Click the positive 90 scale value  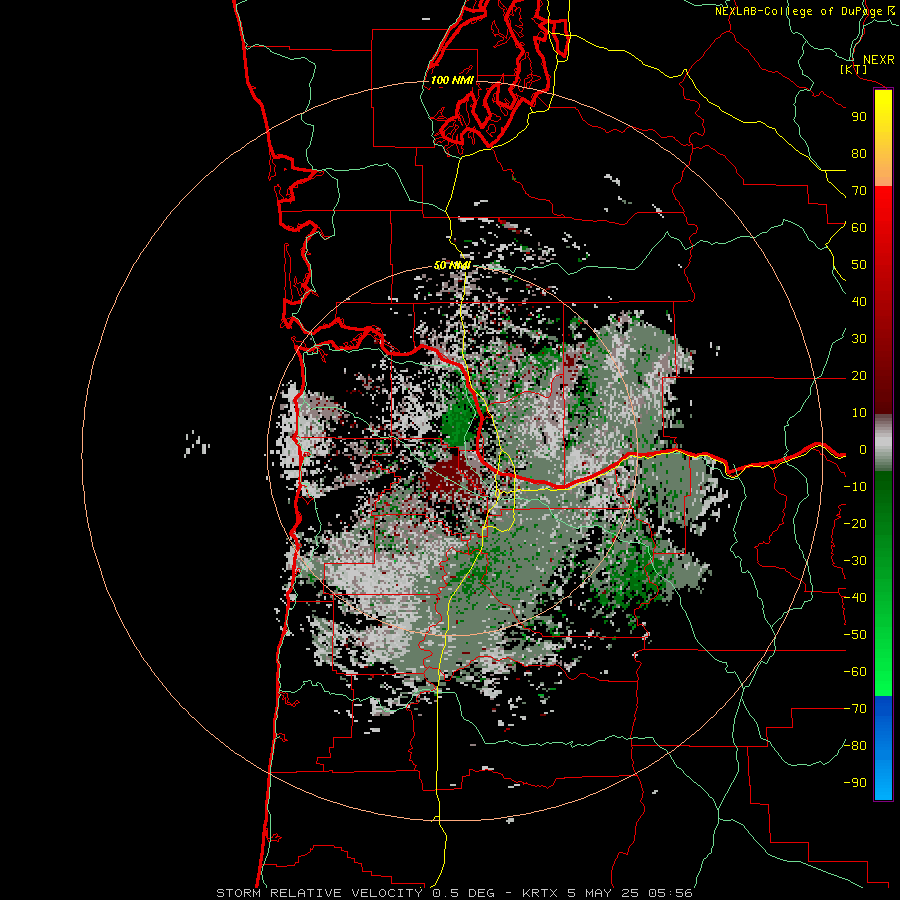(x=859, y=117)
